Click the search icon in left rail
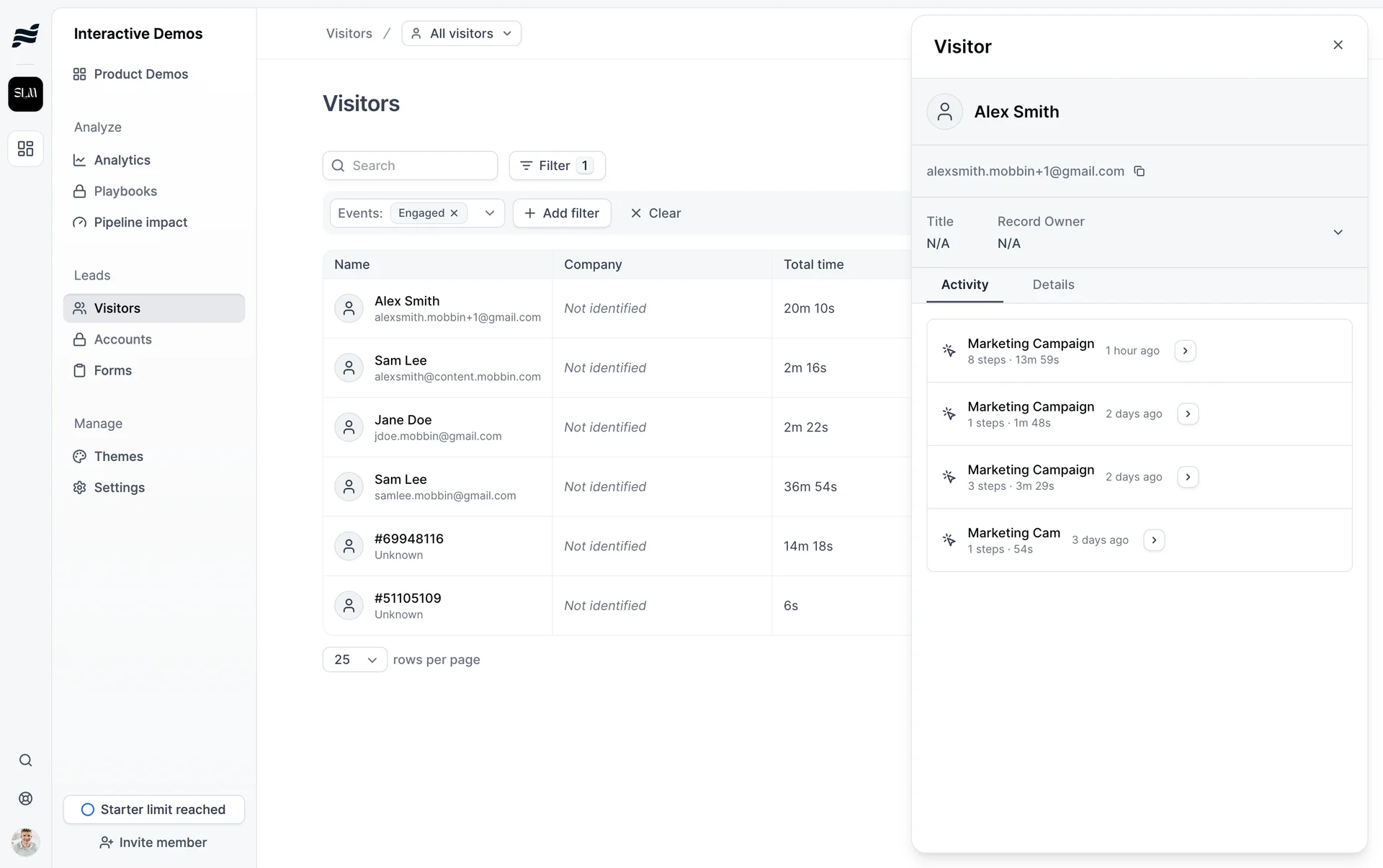 (x=25, y=761)
